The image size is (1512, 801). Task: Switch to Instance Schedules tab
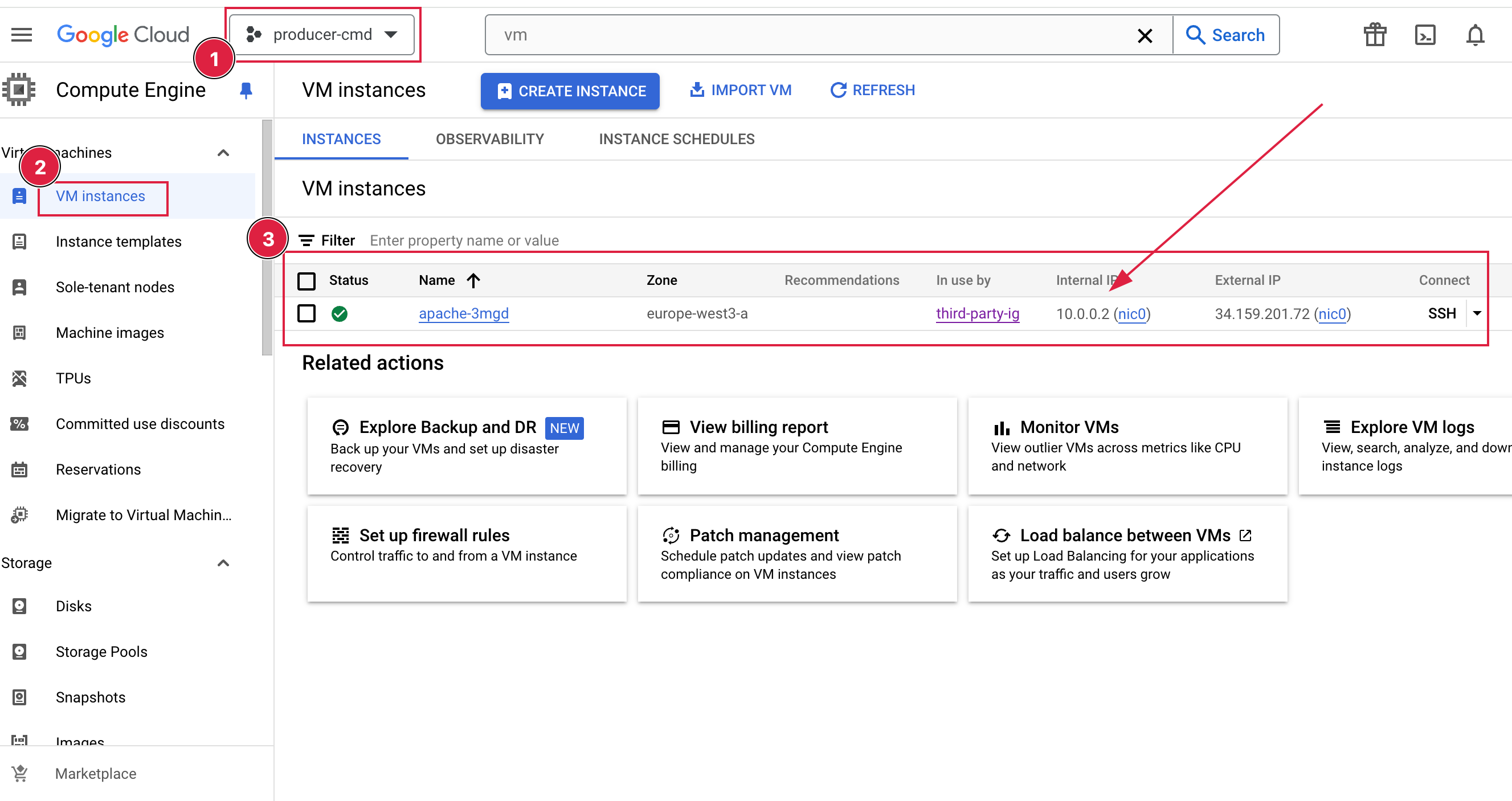click(676, 139)
